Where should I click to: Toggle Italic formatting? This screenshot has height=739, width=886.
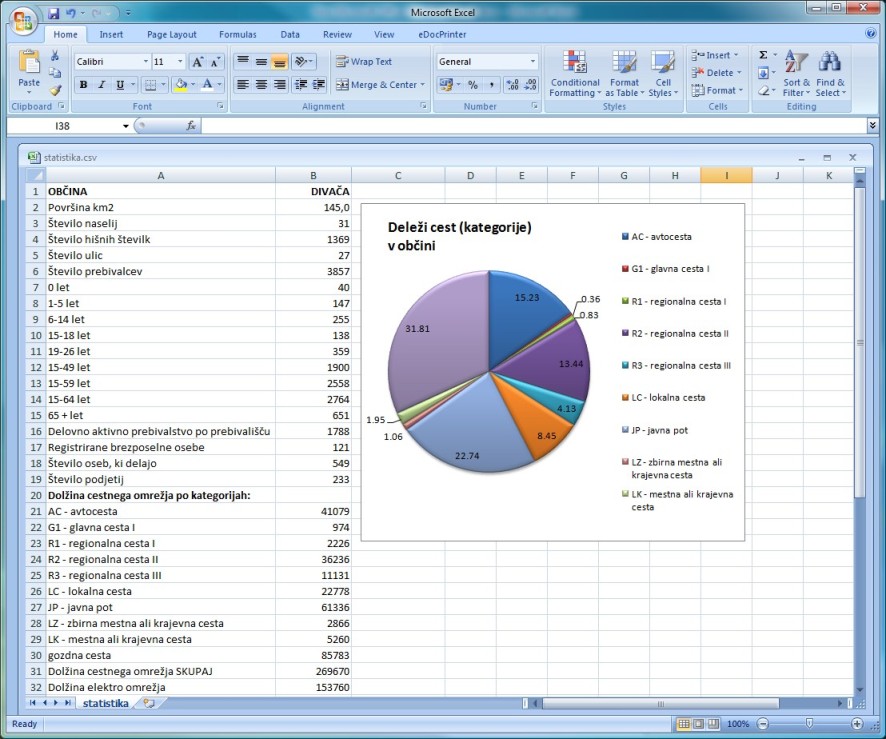click(102, 85)
